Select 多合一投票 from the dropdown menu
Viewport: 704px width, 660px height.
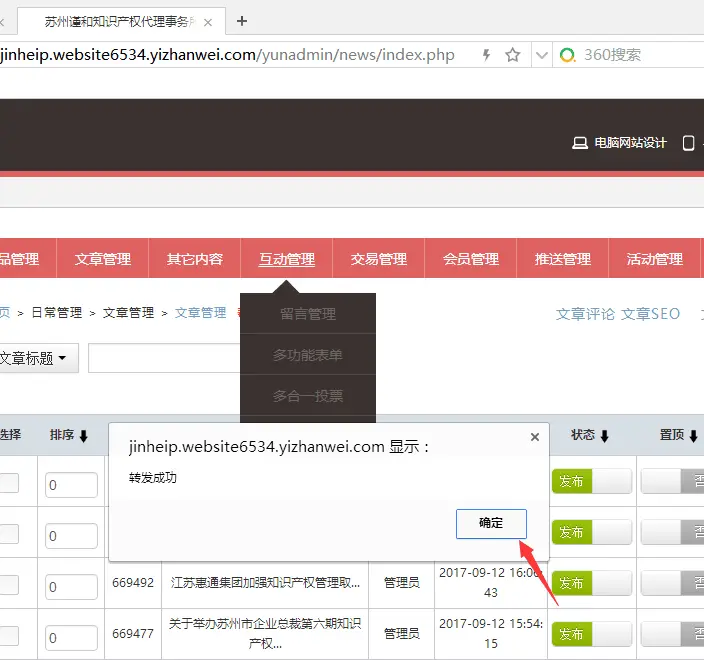[308, 396]
